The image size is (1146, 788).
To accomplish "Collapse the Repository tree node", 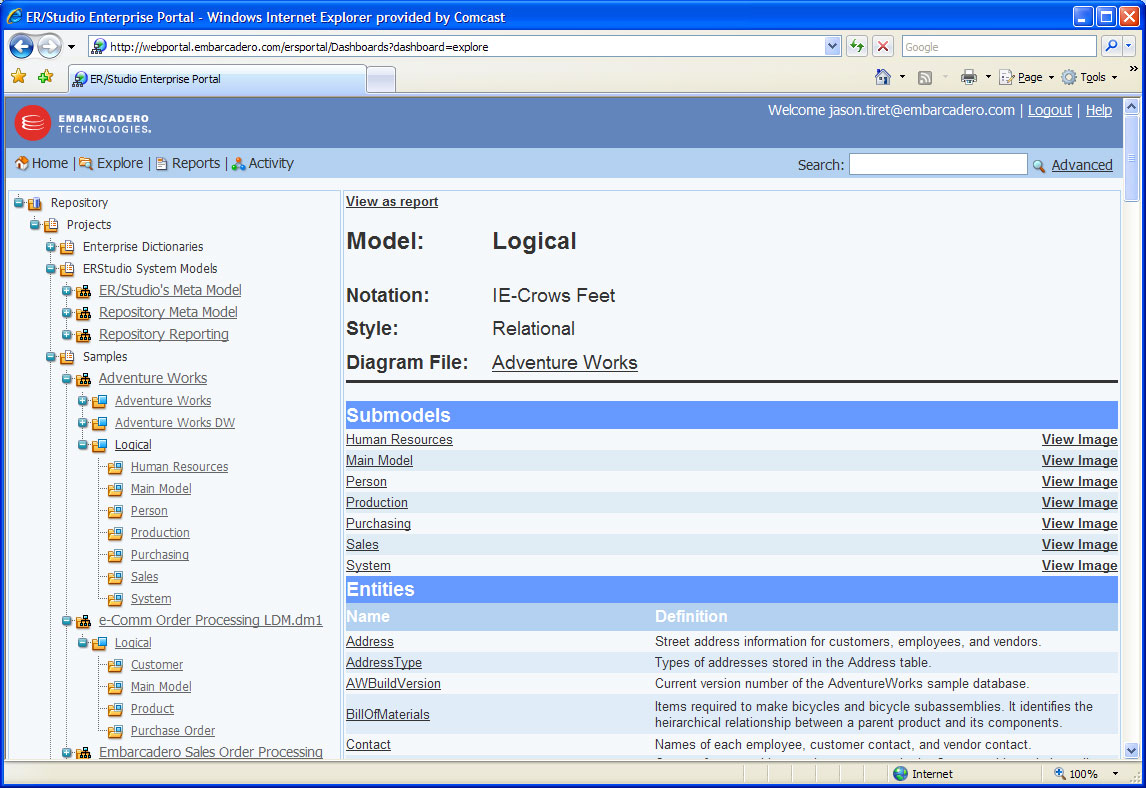I will pyautogui.click(x=19, y=202).
